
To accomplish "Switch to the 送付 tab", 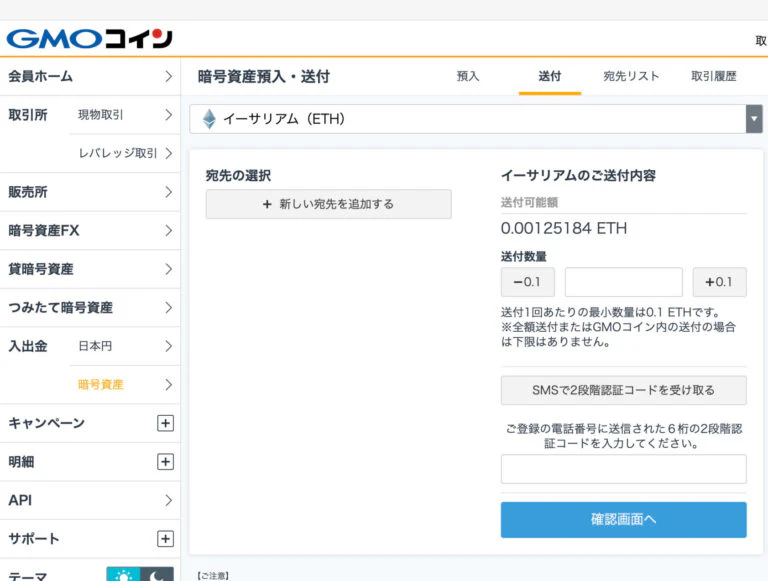I will (550, 76).
